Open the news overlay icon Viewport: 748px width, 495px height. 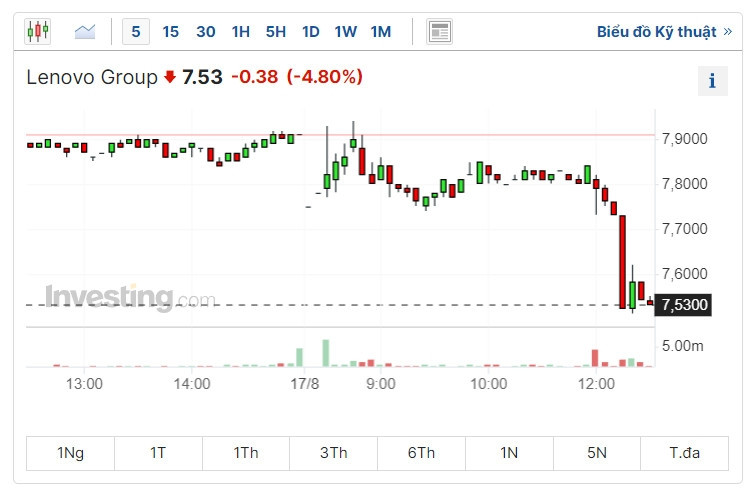439,32
